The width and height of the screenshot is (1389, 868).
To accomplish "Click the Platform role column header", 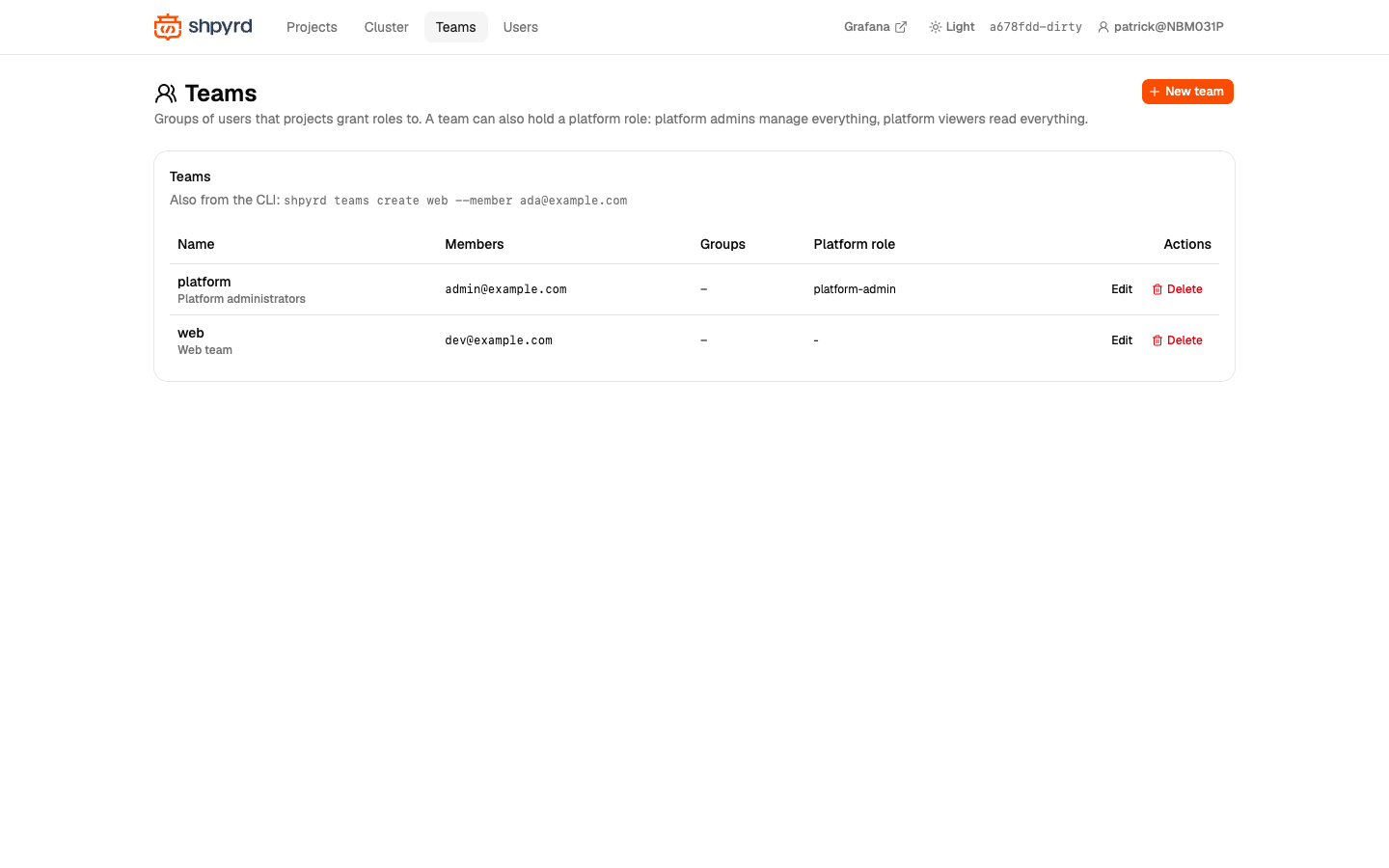I will [x=855, y=244].
